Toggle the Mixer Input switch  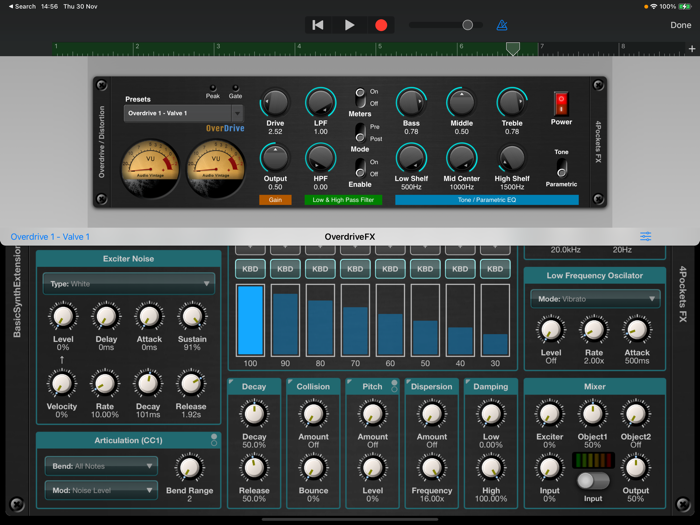(x=593, y=481)
